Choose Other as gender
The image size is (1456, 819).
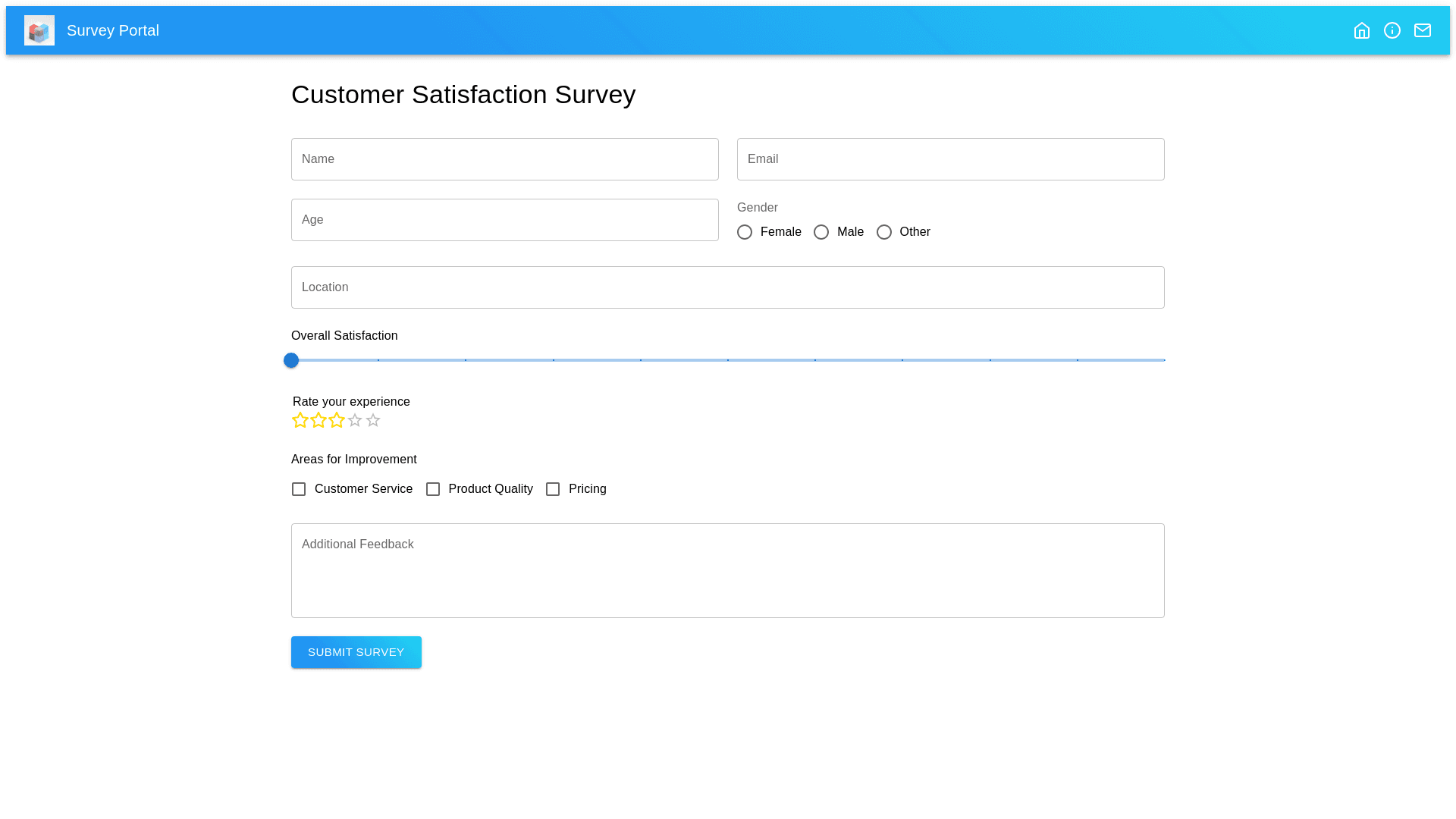pyautogui.click(x=884, y=232)
